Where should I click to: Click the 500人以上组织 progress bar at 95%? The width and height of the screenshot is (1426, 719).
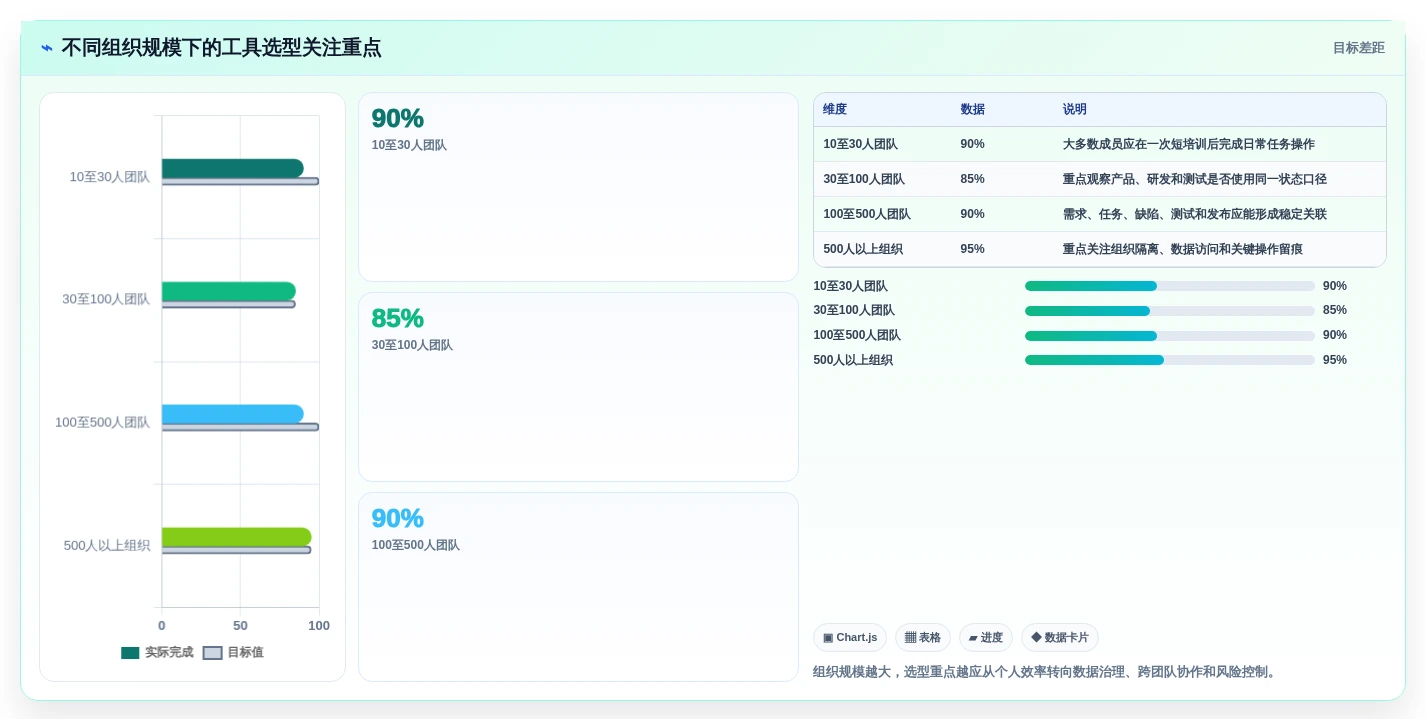1170,360
